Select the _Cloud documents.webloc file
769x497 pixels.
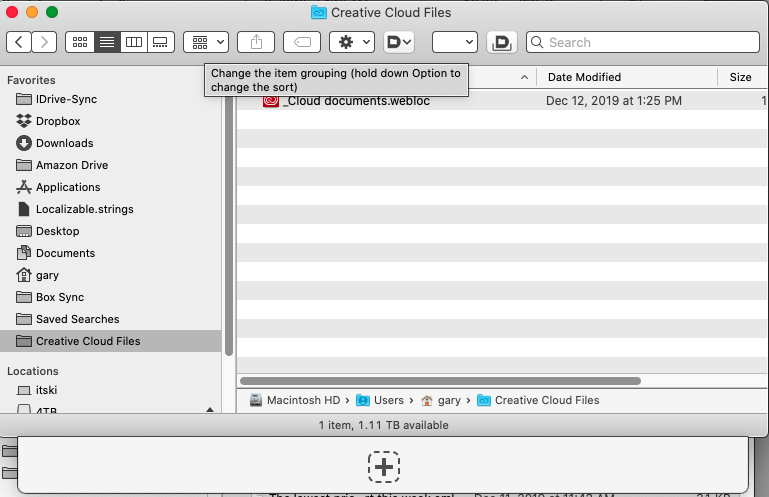click(x=500, y=101)
